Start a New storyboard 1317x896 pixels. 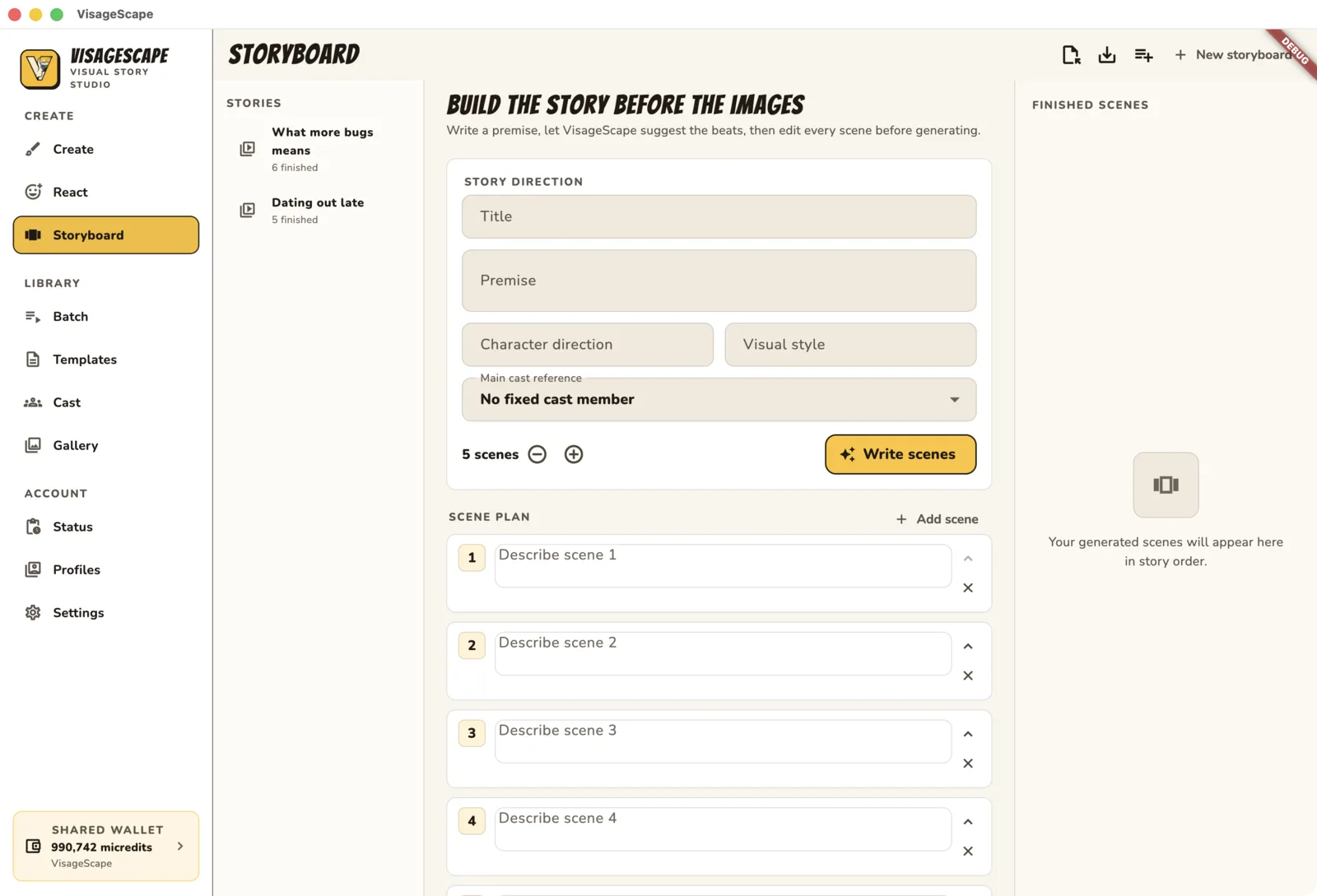pyautogui.click(x=1233, y=55)
